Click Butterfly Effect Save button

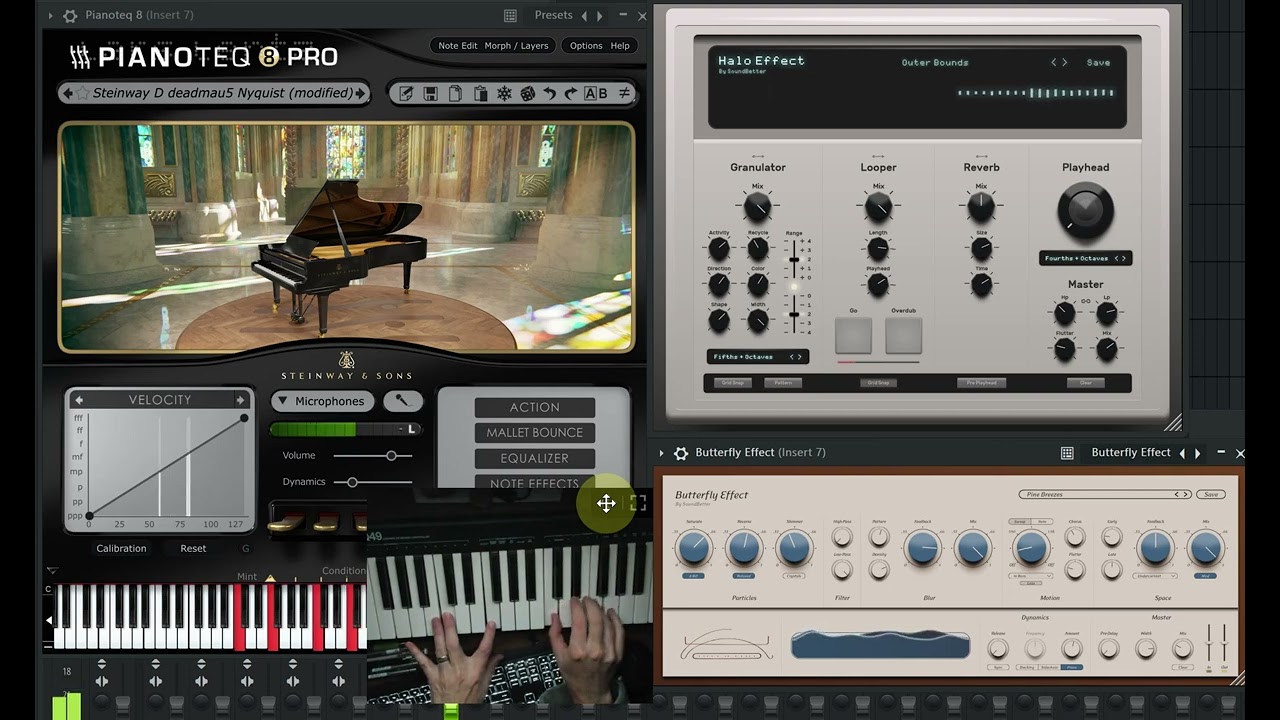1211,494
